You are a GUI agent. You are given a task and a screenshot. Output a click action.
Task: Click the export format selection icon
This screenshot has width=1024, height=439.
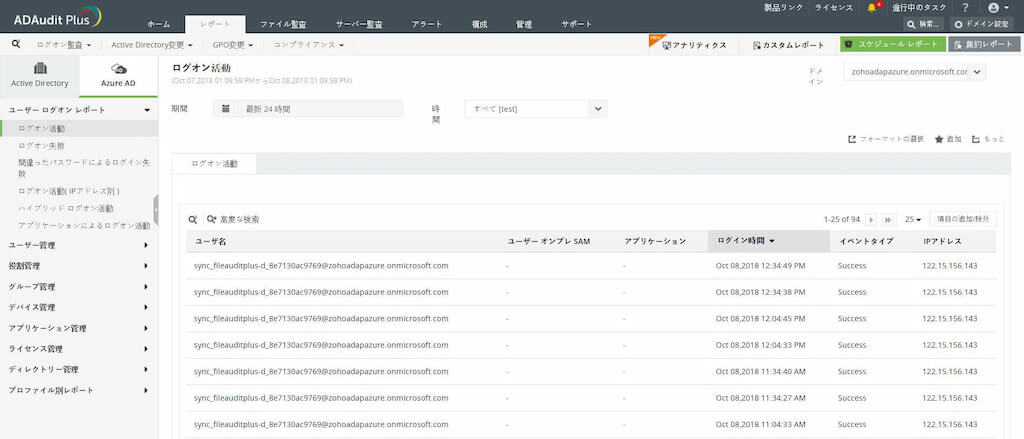point(852,139)
